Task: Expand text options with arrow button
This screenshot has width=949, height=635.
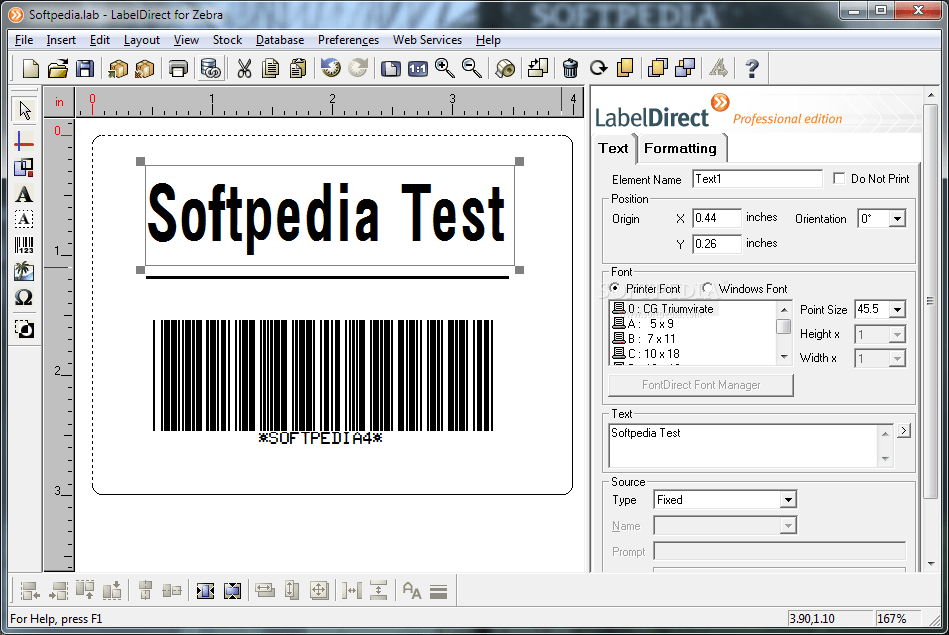Action: point(904,430)
